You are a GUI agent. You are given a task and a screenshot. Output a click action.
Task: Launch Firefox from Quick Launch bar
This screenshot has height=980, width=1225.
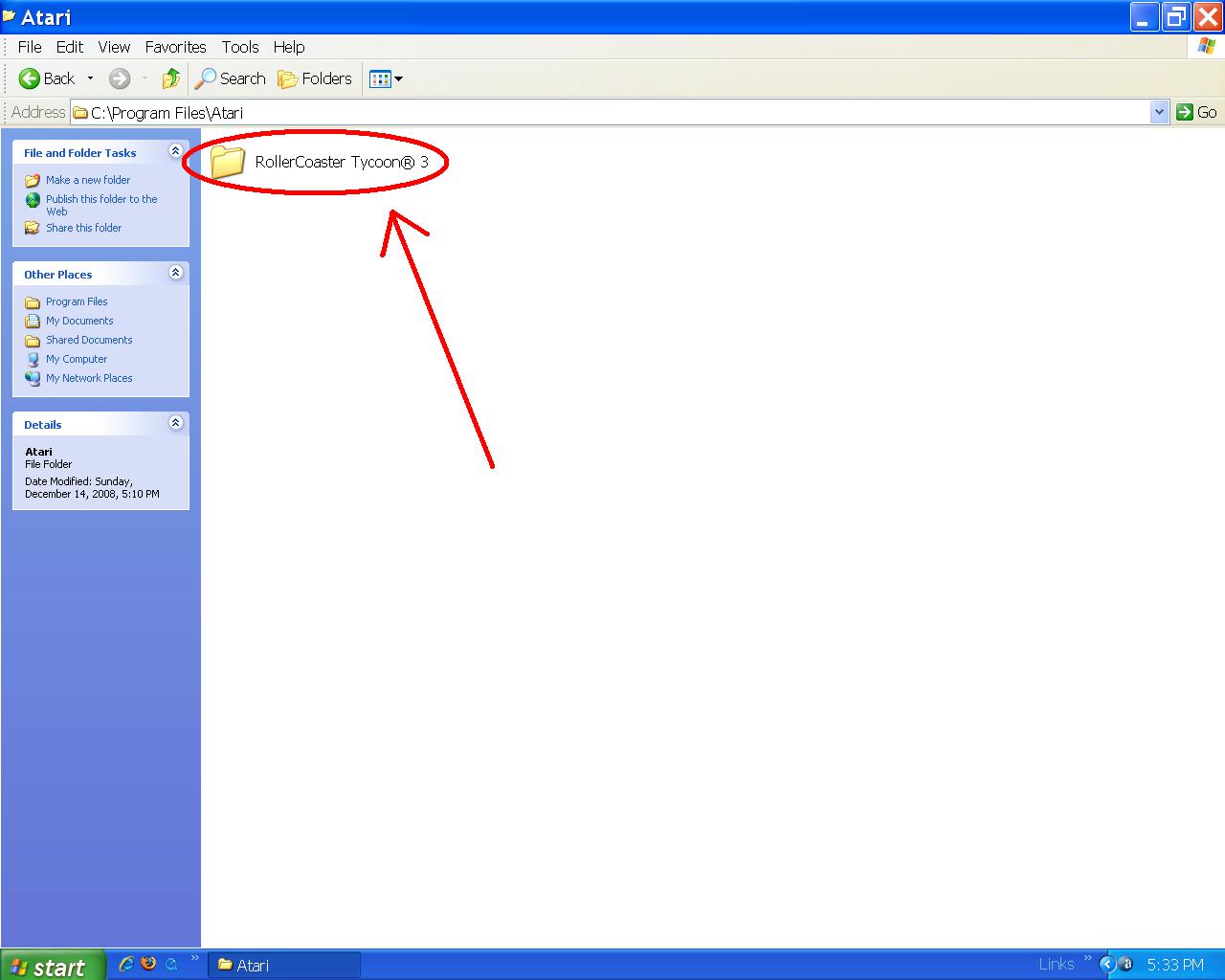click(x=148, y=964)
